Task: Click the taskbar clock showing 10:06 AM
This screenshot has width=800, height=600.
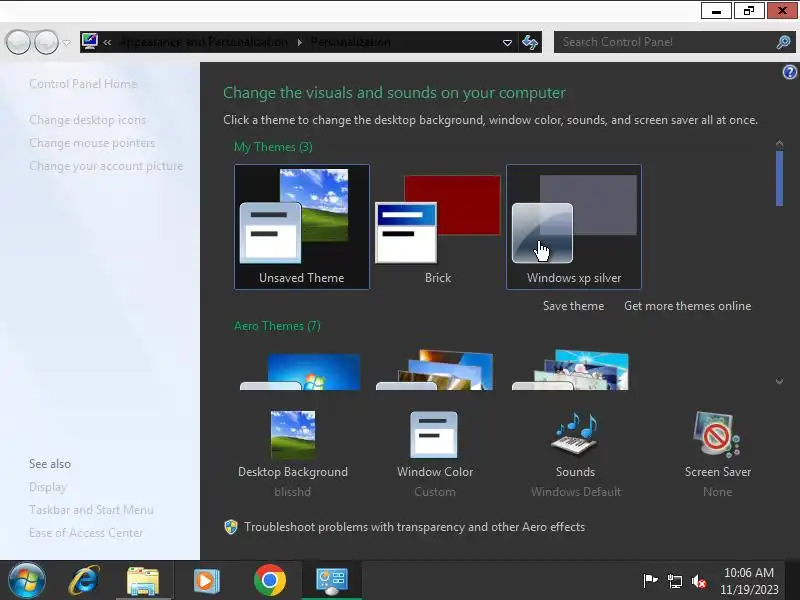Action: tap(749, 581)
